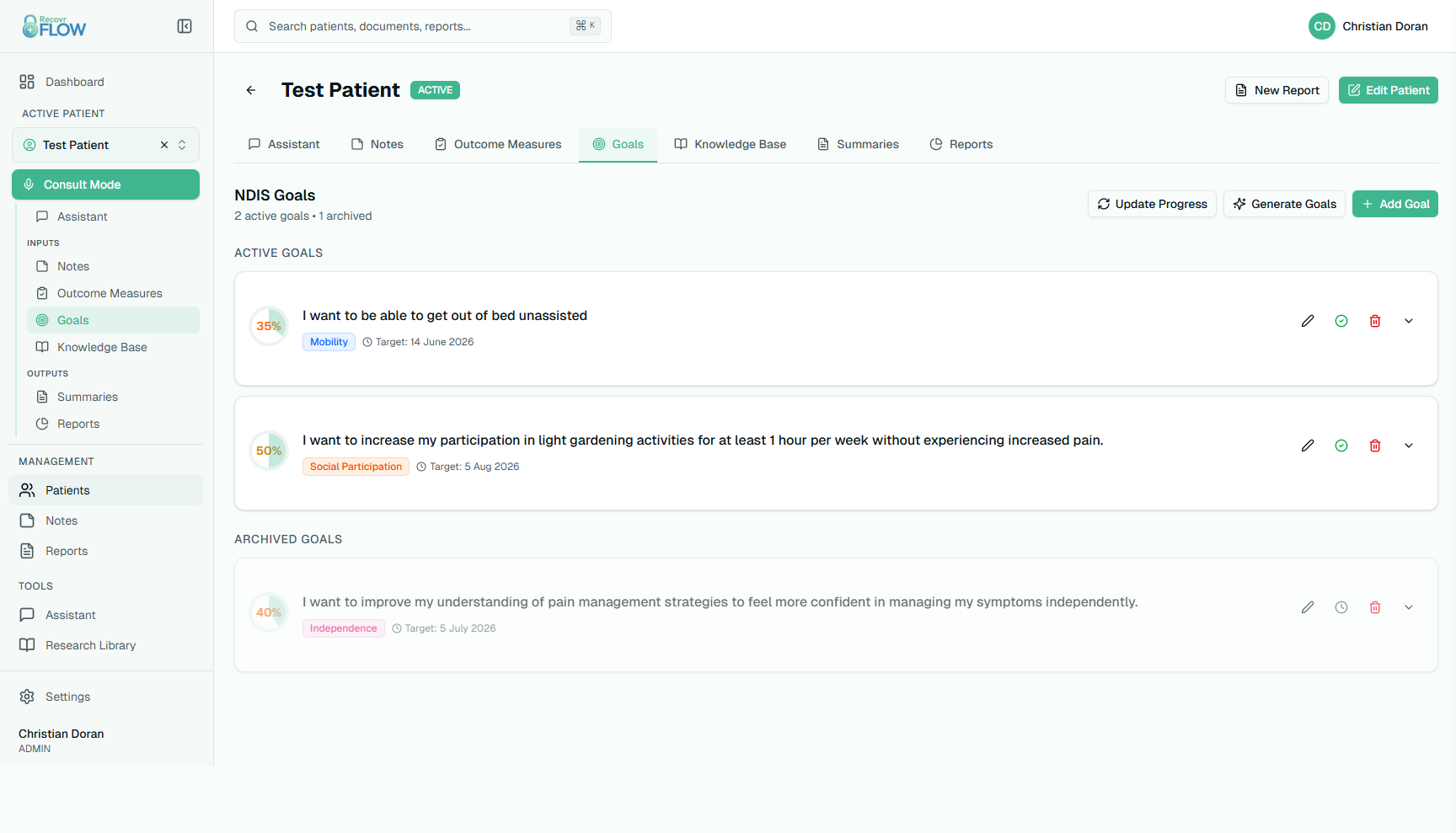The width and height of the screenshot is (1456, 833).
Task: Focus the search patients input field
Action: [413, 26]
